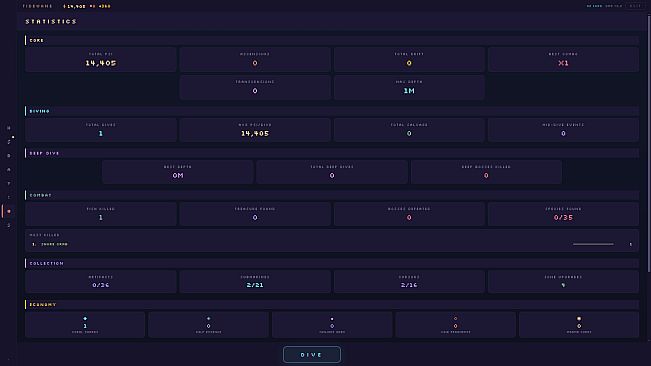Click the most killed progress bar

pos(593,244)
